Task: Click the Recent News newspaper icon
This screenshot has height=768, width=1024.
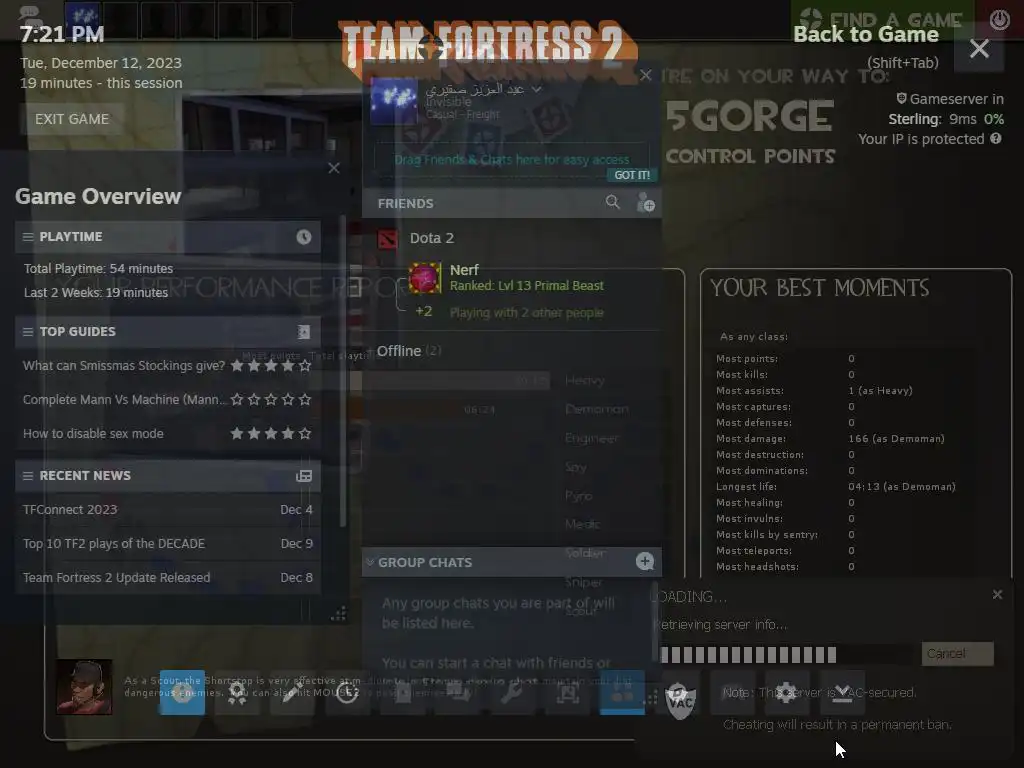Action: [304, 476]
